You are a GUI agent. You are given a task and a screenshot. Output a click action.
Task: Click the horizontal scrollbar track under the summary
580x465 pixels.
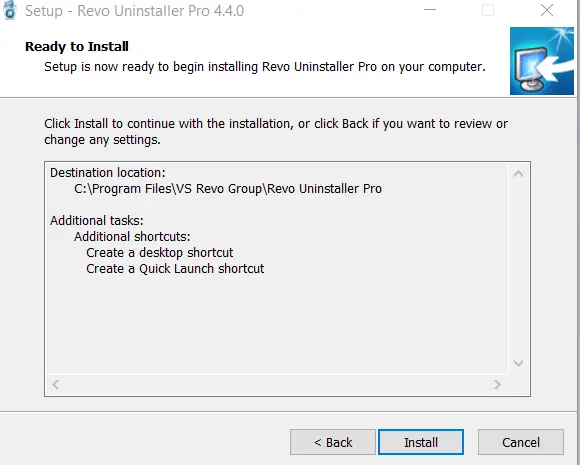coord(277,384)
